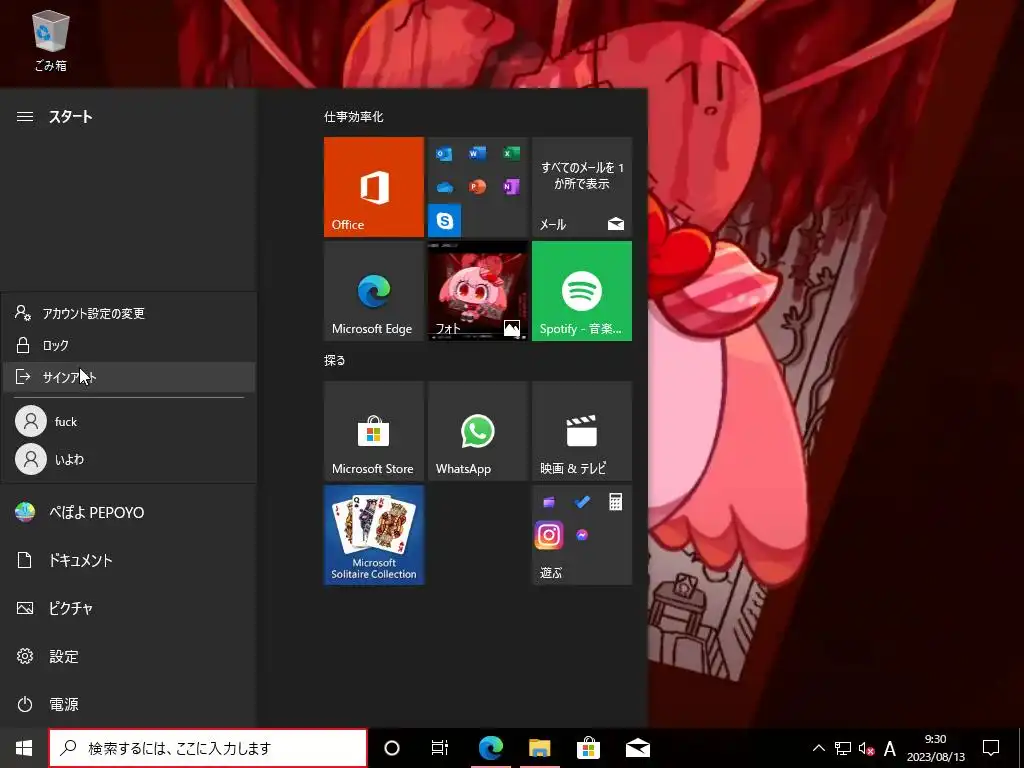Open Skype icon in Office folder tile
The width and height of the screenshot is (1024, 768).
coord(445,220)
